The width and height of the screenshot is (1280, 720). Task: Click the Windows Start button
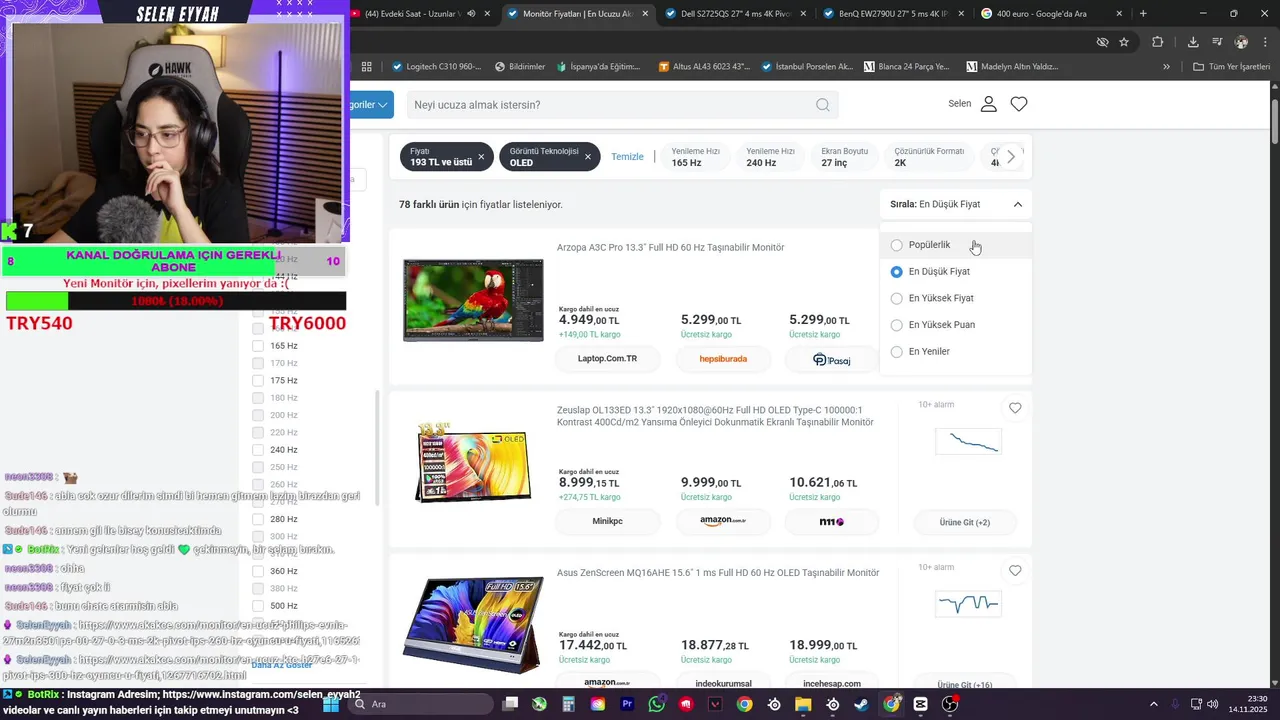coord(331,704)
